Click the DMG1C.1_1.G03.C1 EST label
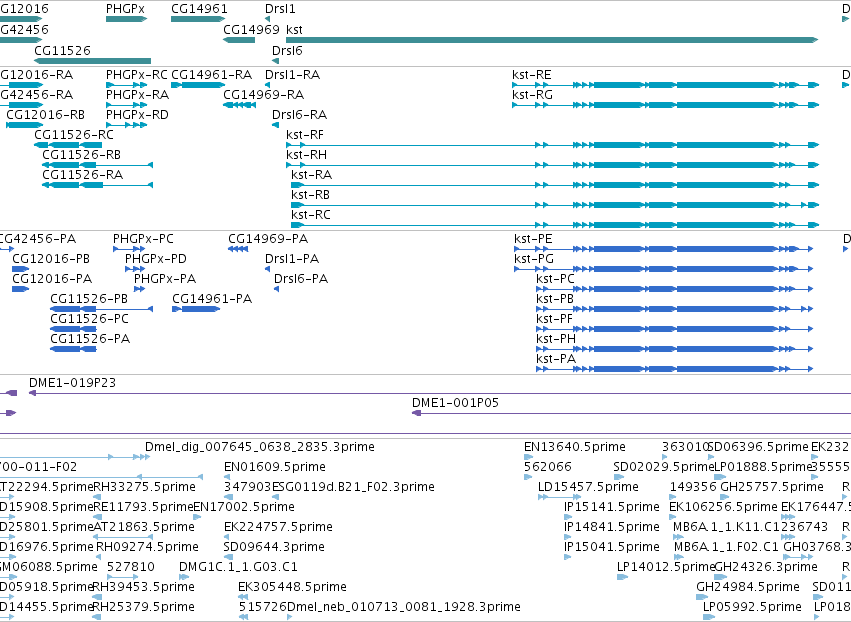Image resolution: width=851 pixels, height=622 pixels. [238, 568]
